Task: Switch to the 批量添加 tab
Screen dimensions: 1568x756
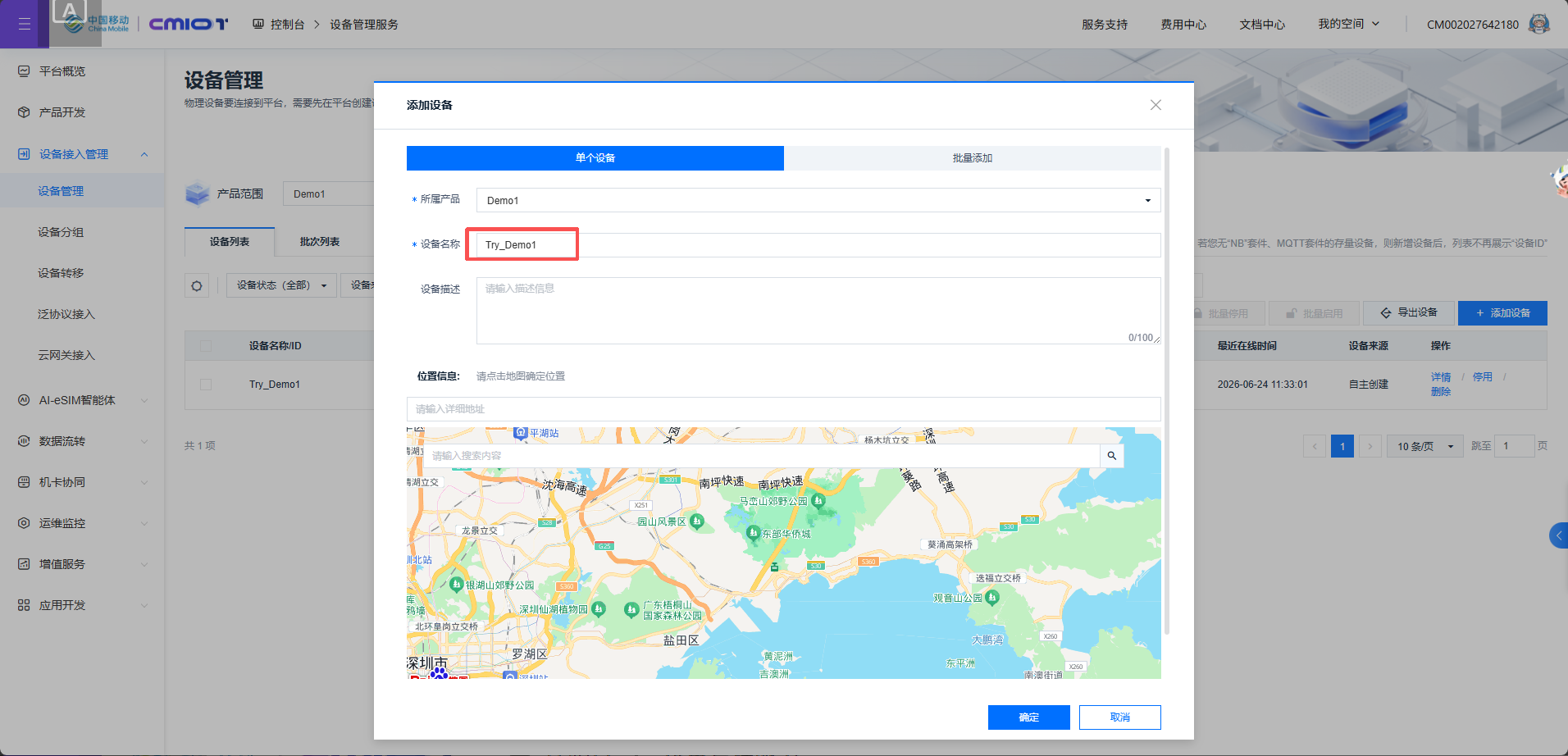Action: (973, 158)
